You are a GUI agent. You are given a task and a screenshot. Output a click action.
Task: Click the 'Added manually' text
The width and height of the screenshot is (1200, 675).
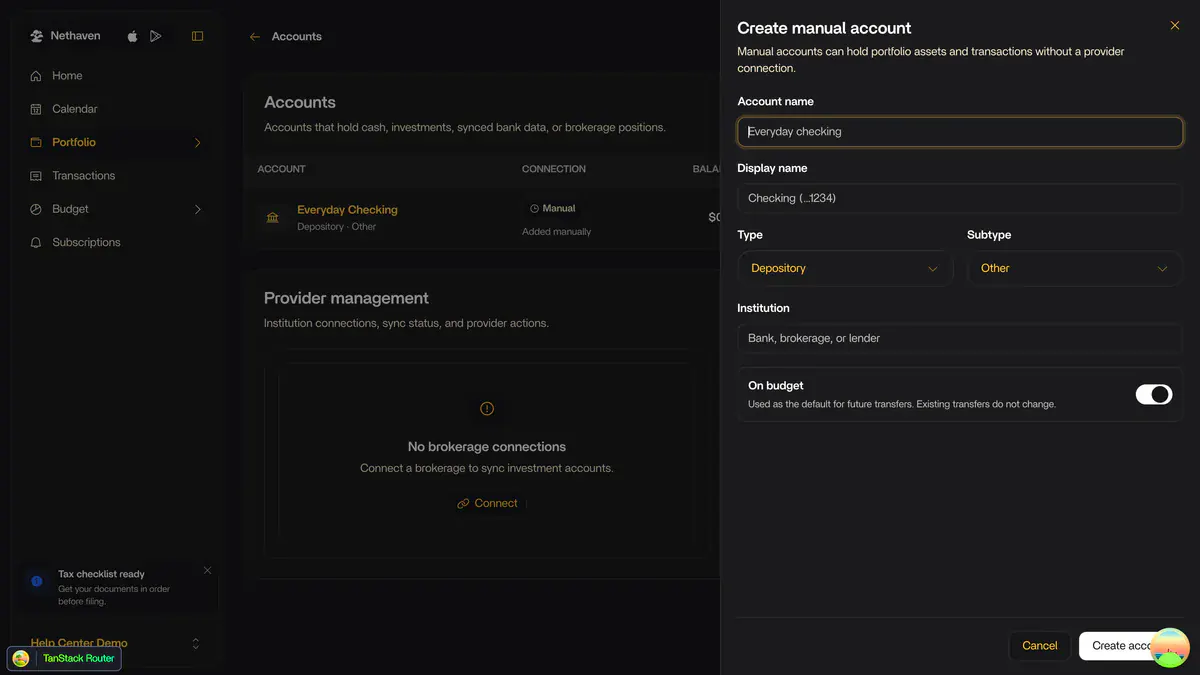point(556,232)
